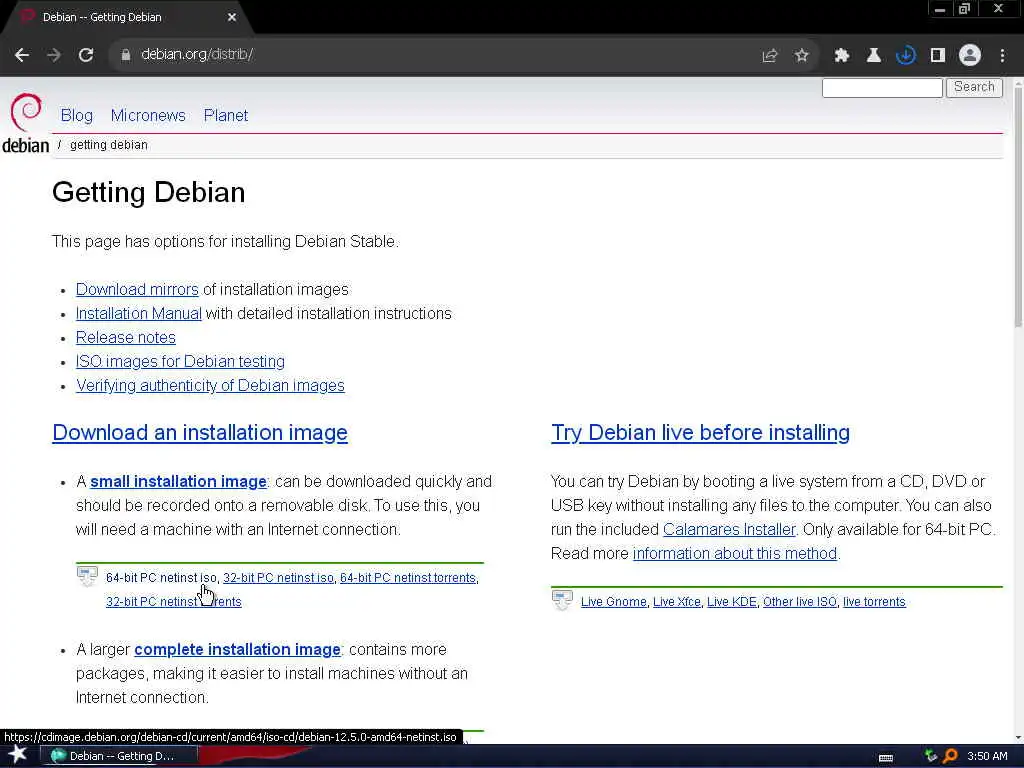Screen dimensions: 1024x768
Task: Download the 32-bit PC netinst iso
Action: coord(278,578)
